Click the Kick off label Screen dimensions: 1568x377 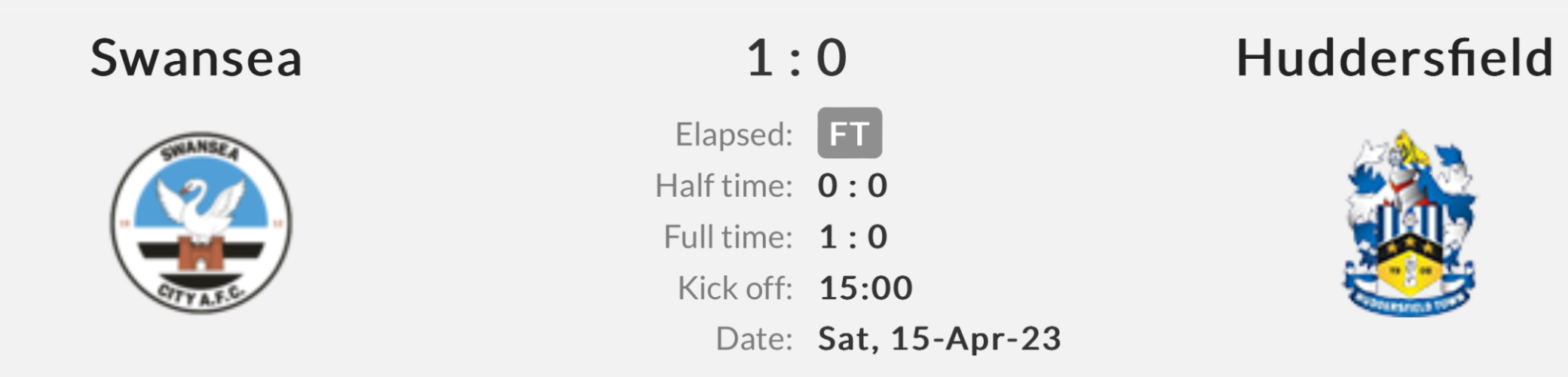click(x=735, y=288)
